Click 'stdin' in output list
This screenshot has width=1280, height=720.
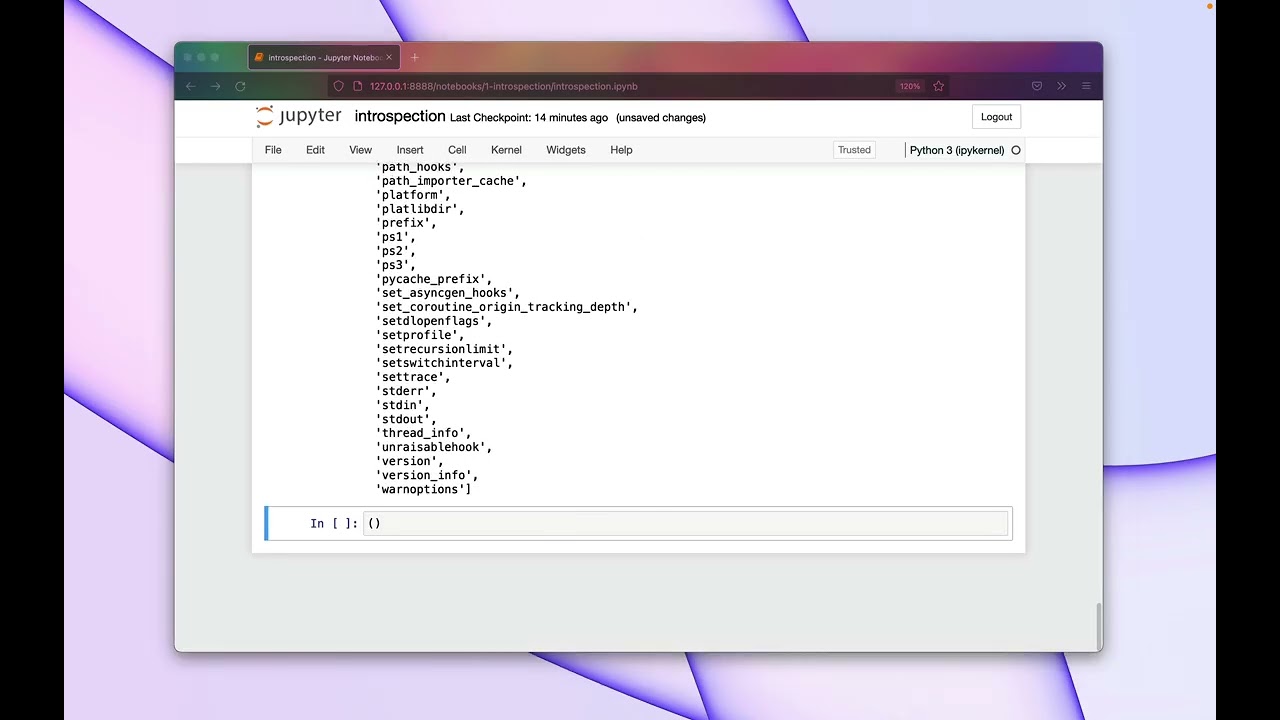[x=402, y=405]
